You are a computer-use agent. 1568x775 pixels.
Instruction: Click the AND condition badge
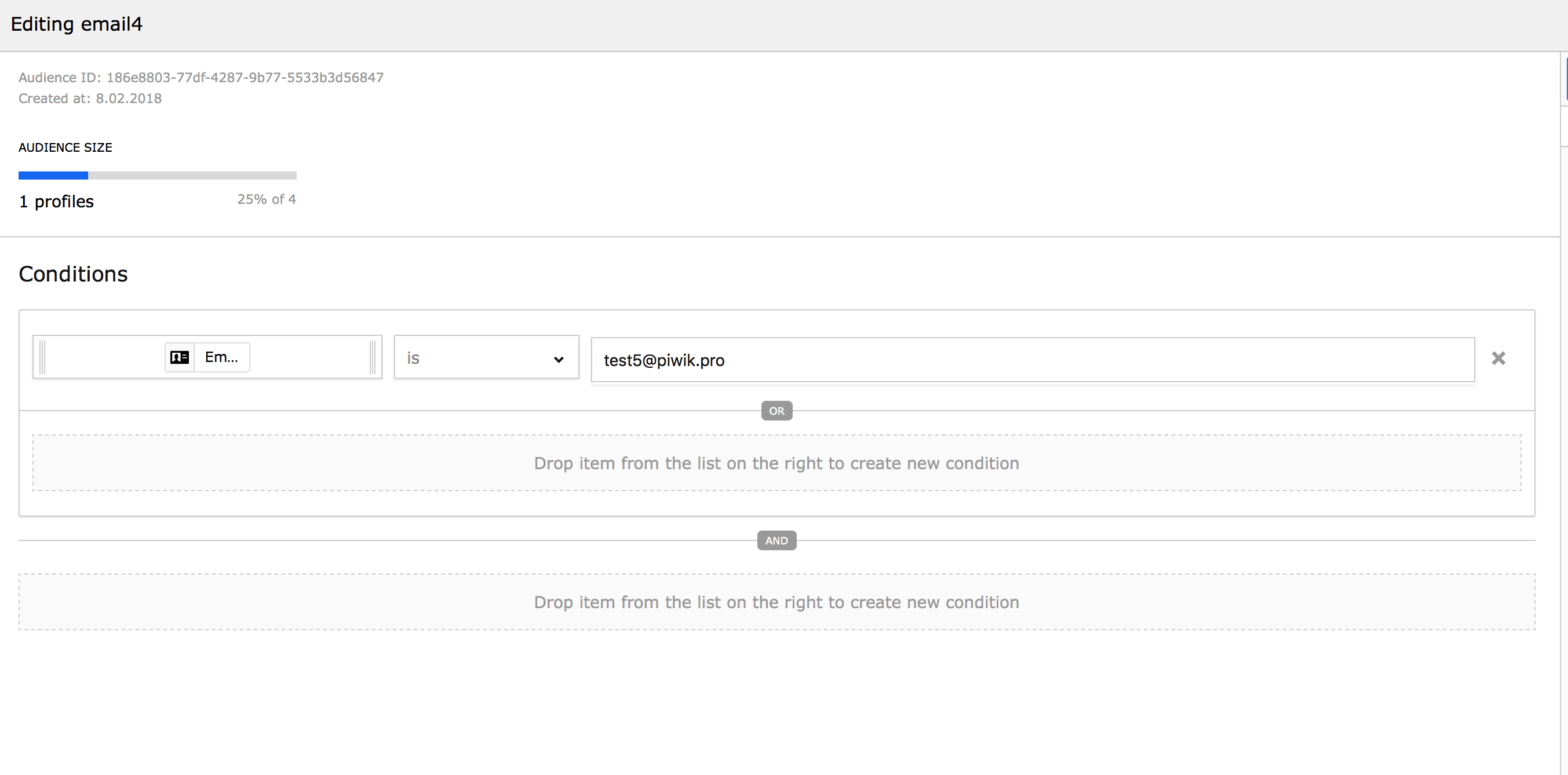point(776,540)
